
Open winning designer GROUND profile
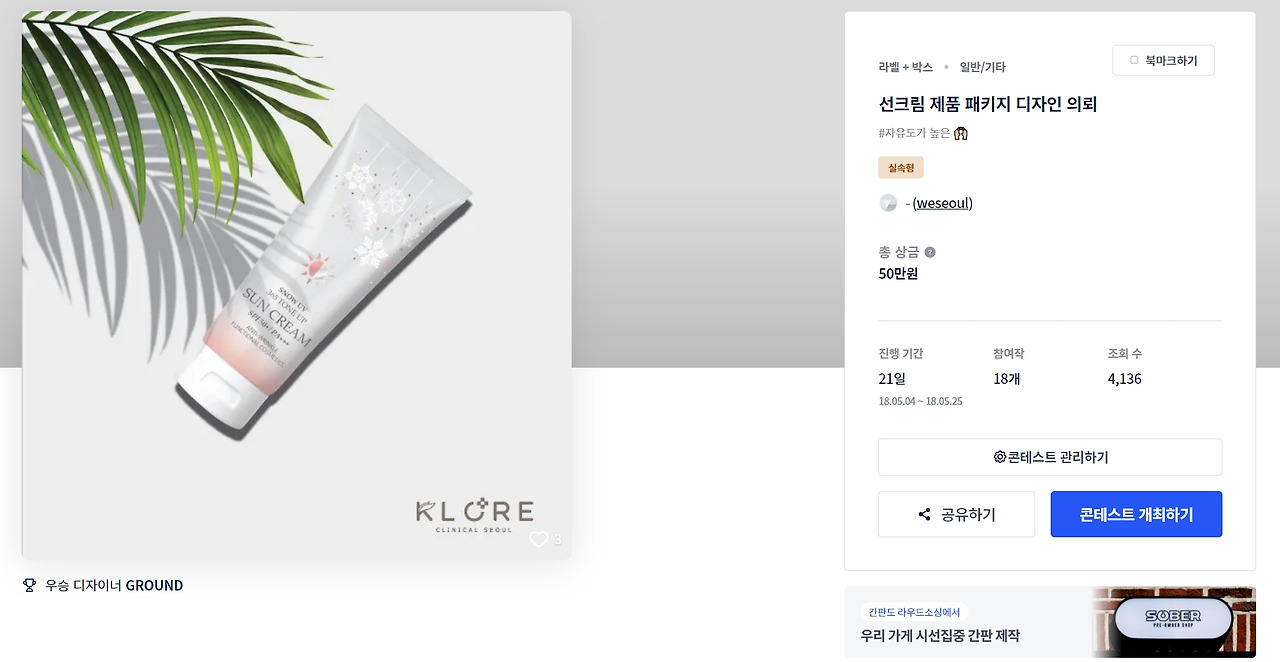(154, 585)
